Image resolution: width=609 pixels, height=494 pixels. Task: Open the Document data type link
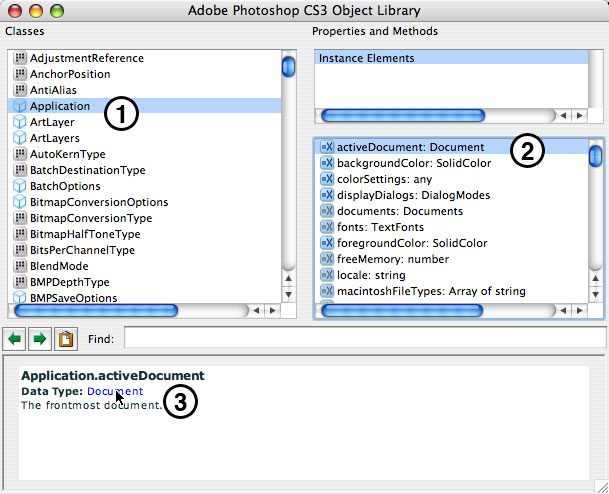click(x=115, y=391)
